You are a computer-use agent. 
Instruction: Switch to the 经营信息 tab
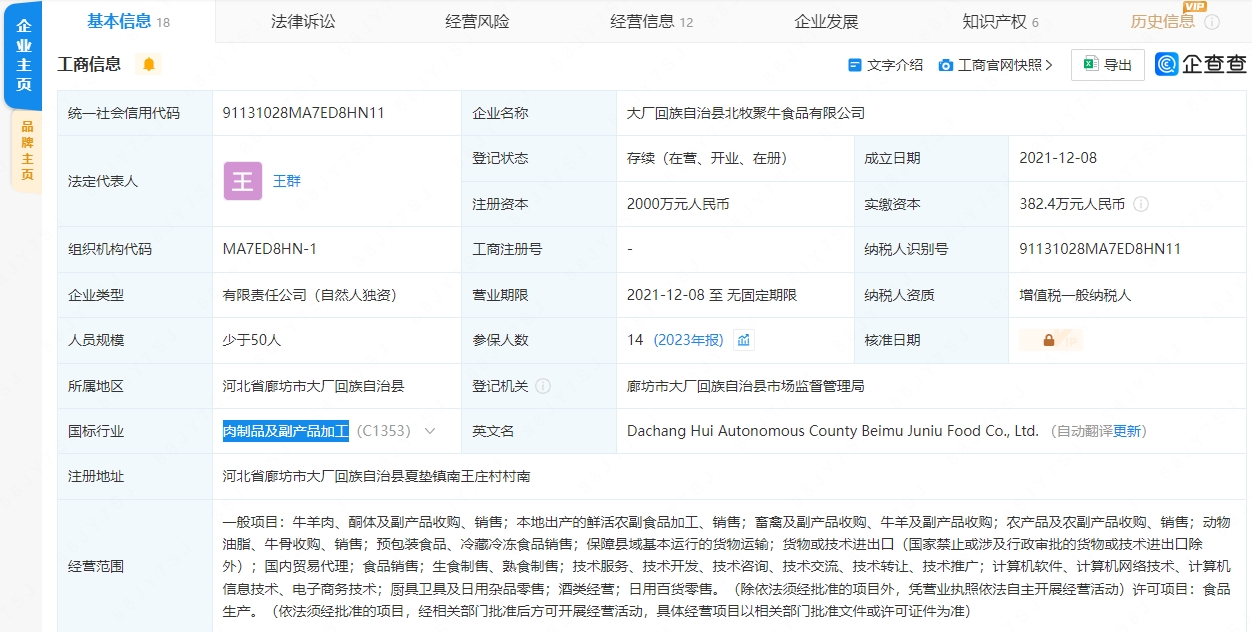click(x=652, y=21)
